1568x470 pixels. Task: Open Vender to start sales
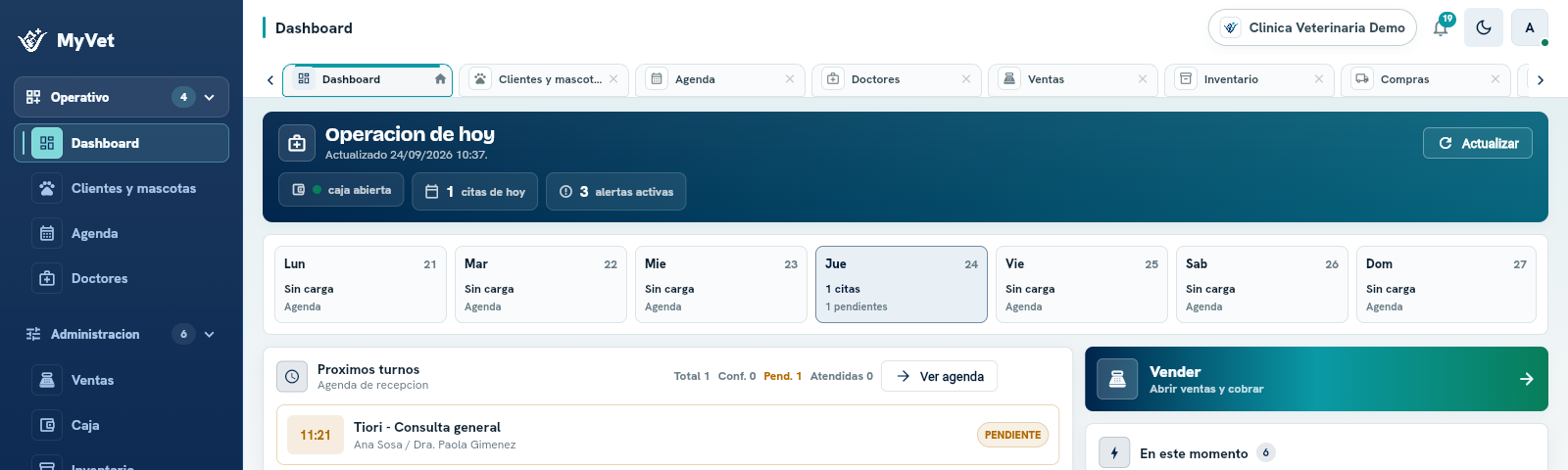point(1316,379)
